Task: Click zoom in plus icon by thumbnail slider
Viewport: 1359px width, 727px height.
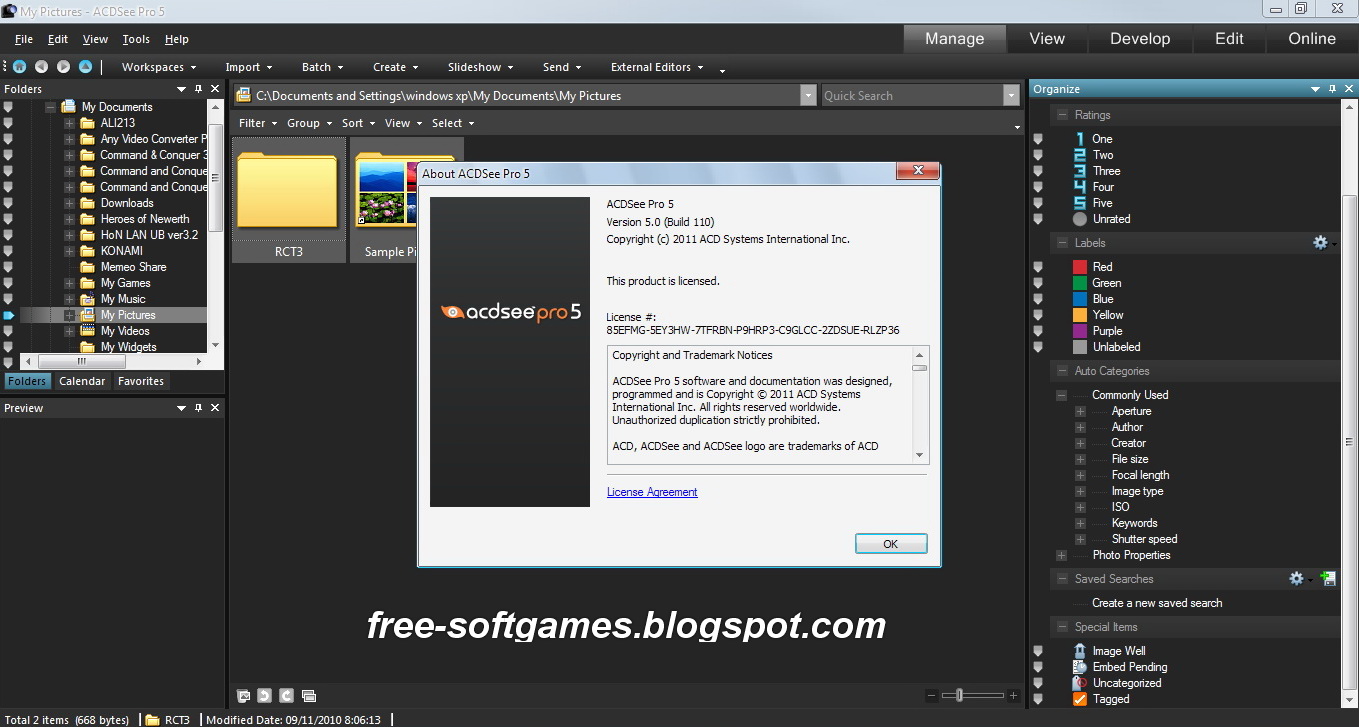Action: [1013, 695]
